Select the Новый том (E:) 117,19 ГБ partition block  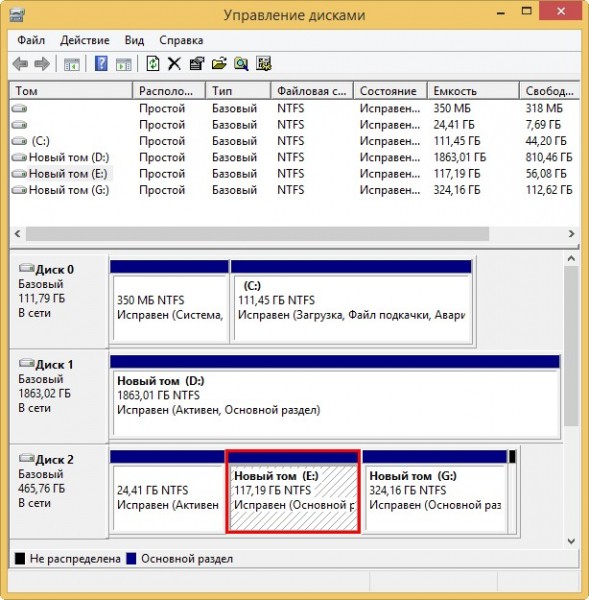click(293, 492)
